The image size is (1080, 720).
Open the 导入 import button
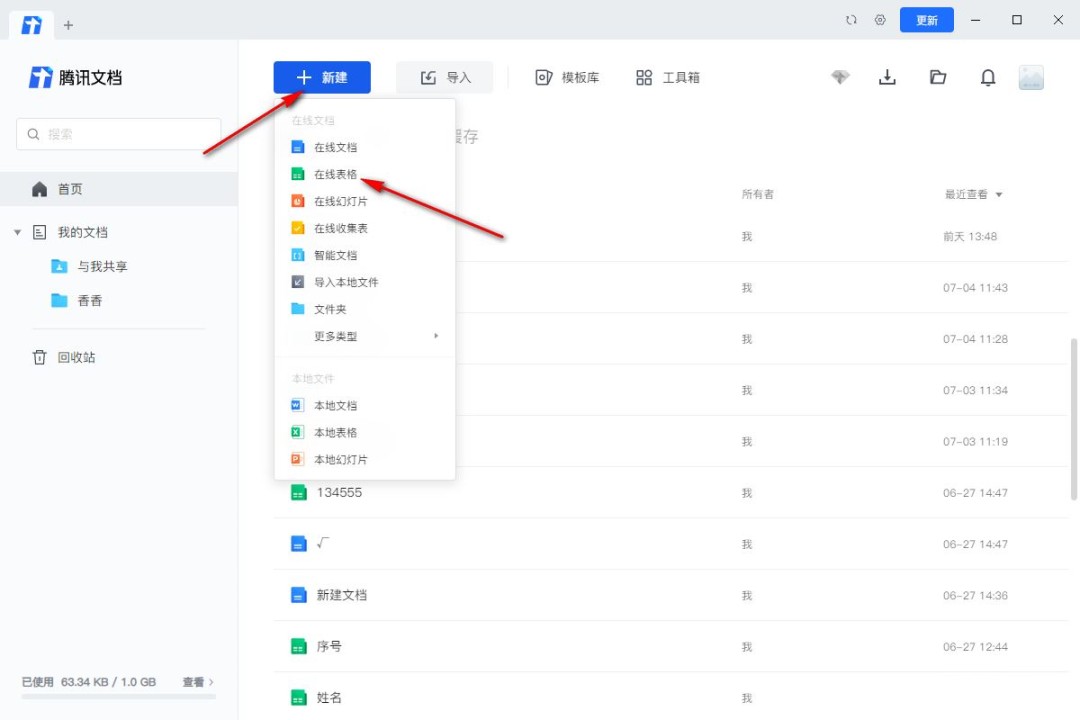click(445, 78)
